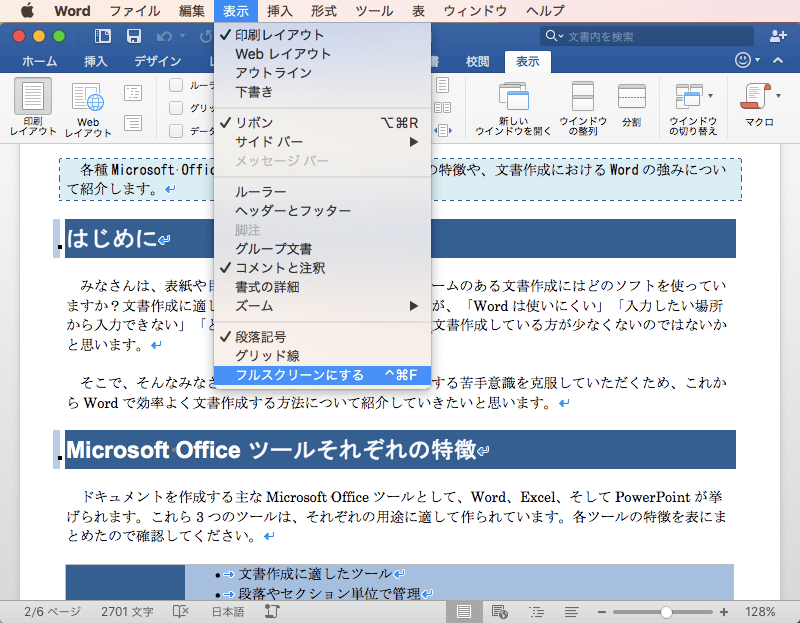Choose 下書き from the menu
Screen dimensions: 800x623
pos(322,92)
